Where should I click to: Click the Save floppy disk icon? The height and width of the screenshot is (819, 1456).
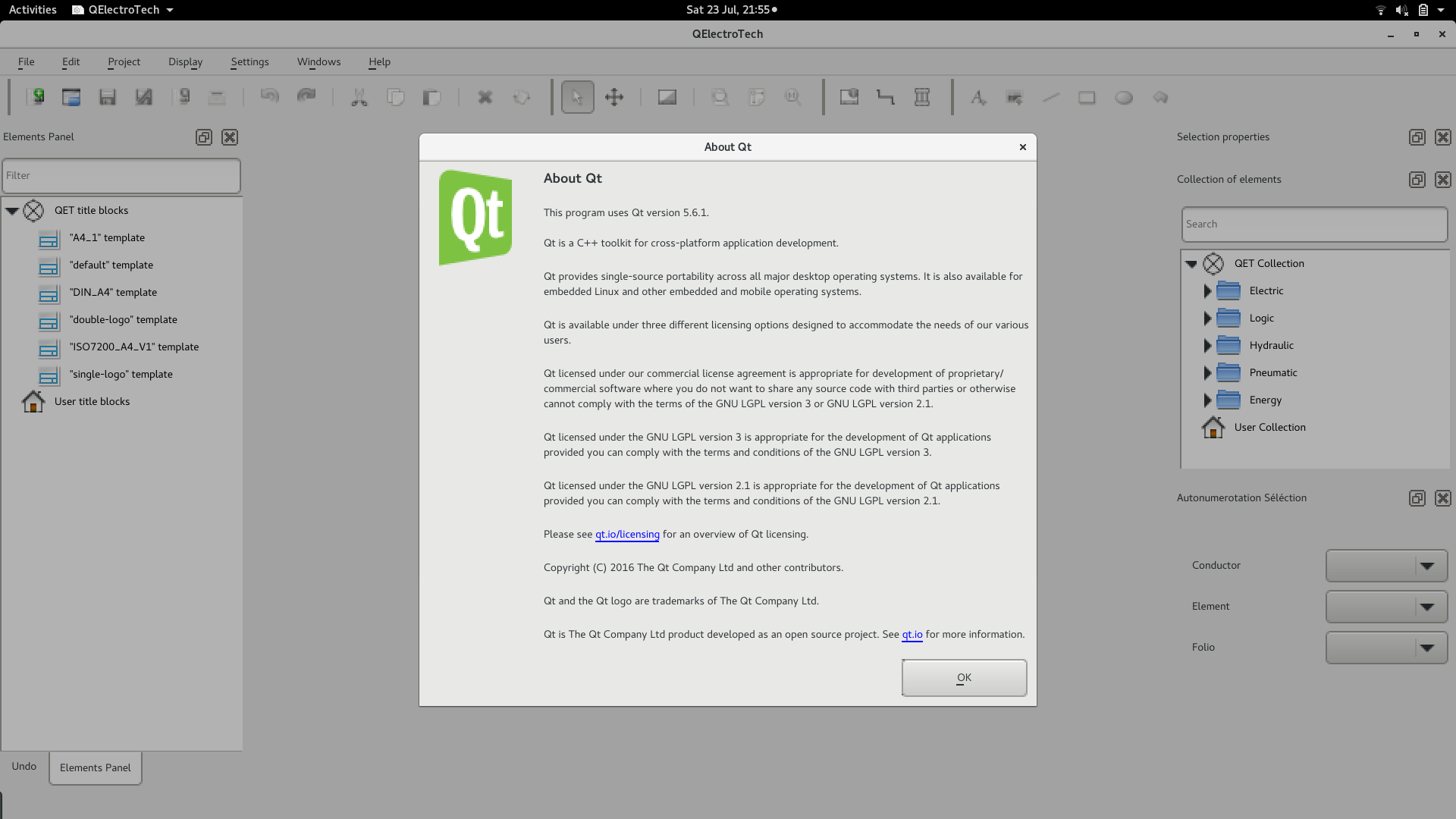coord(107,97)
